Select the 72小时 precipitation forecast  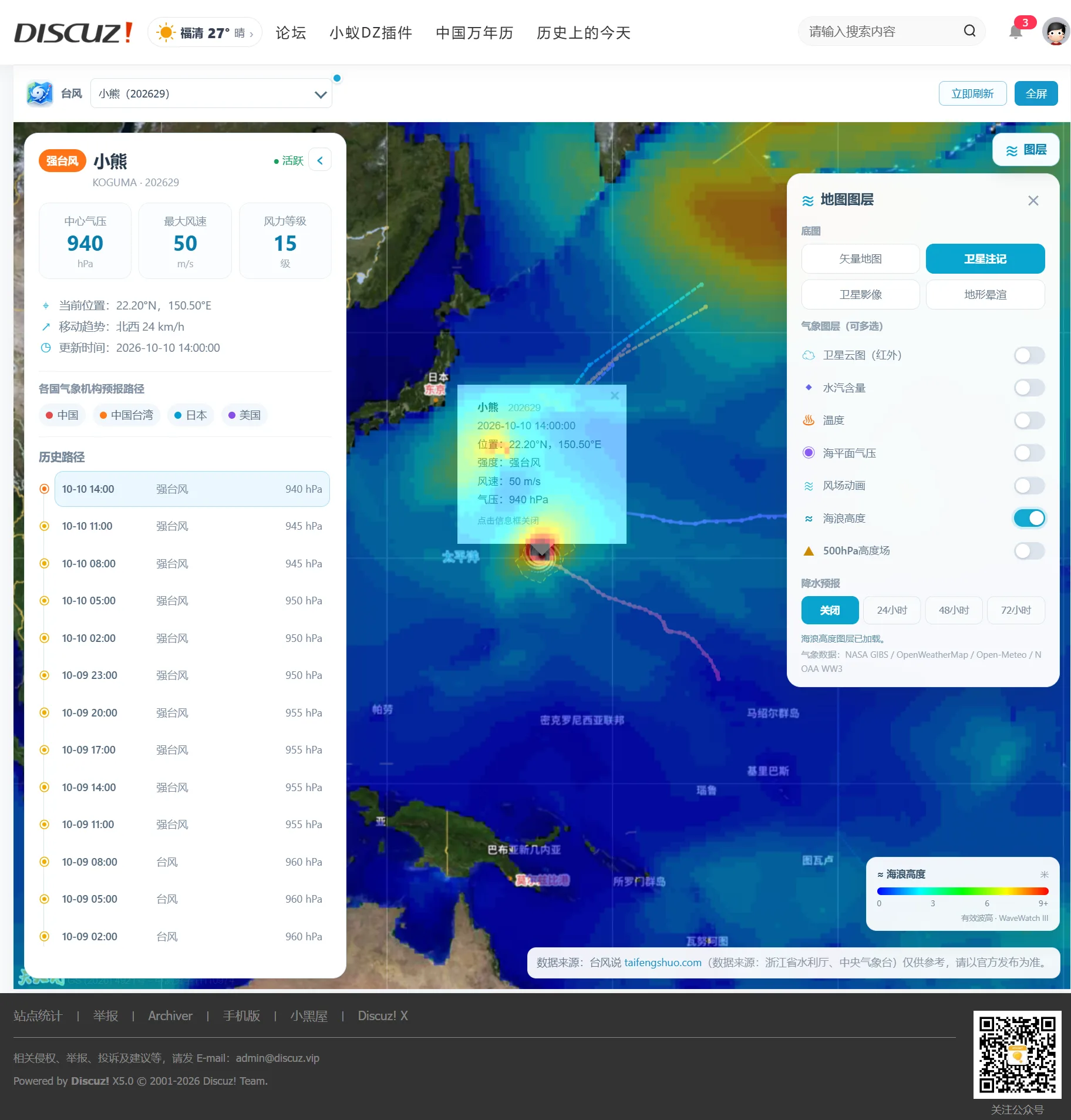[1016, 610]
